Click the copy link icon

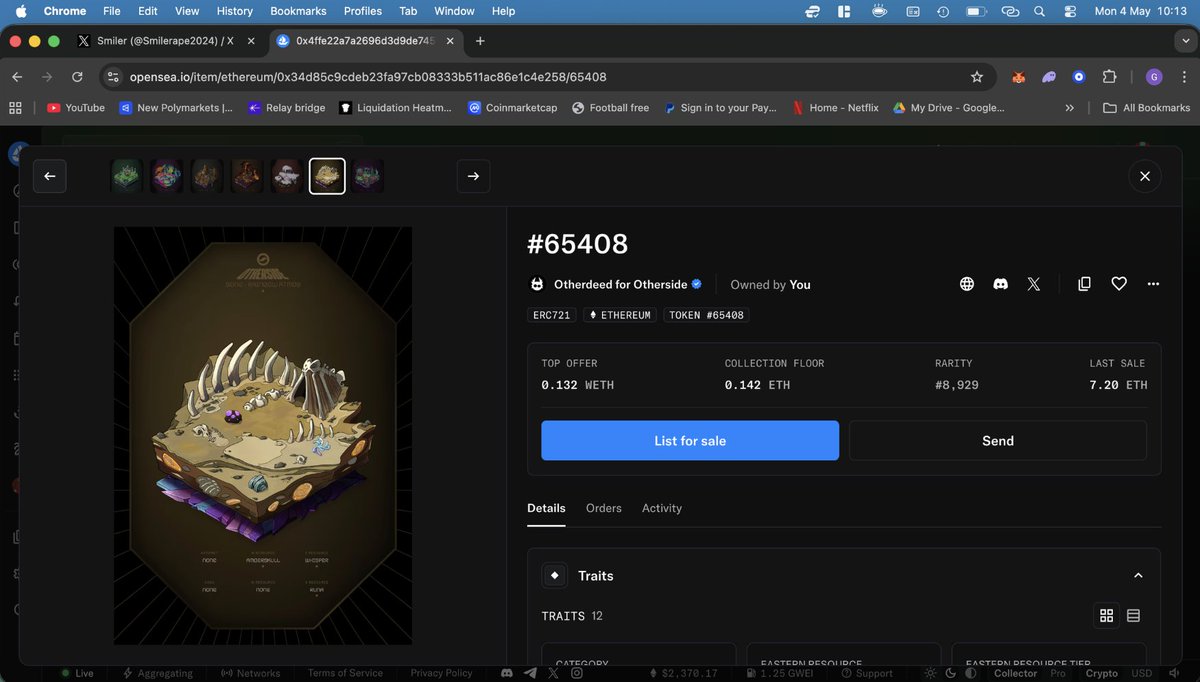(1084, 284)
